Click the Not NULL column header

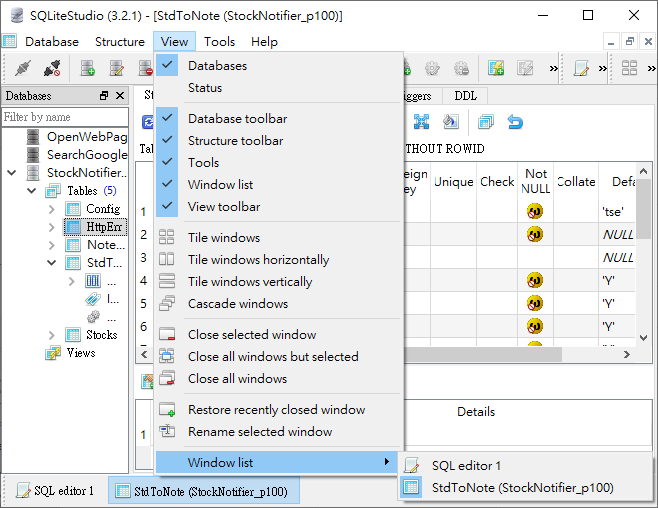tap(535, 181)
